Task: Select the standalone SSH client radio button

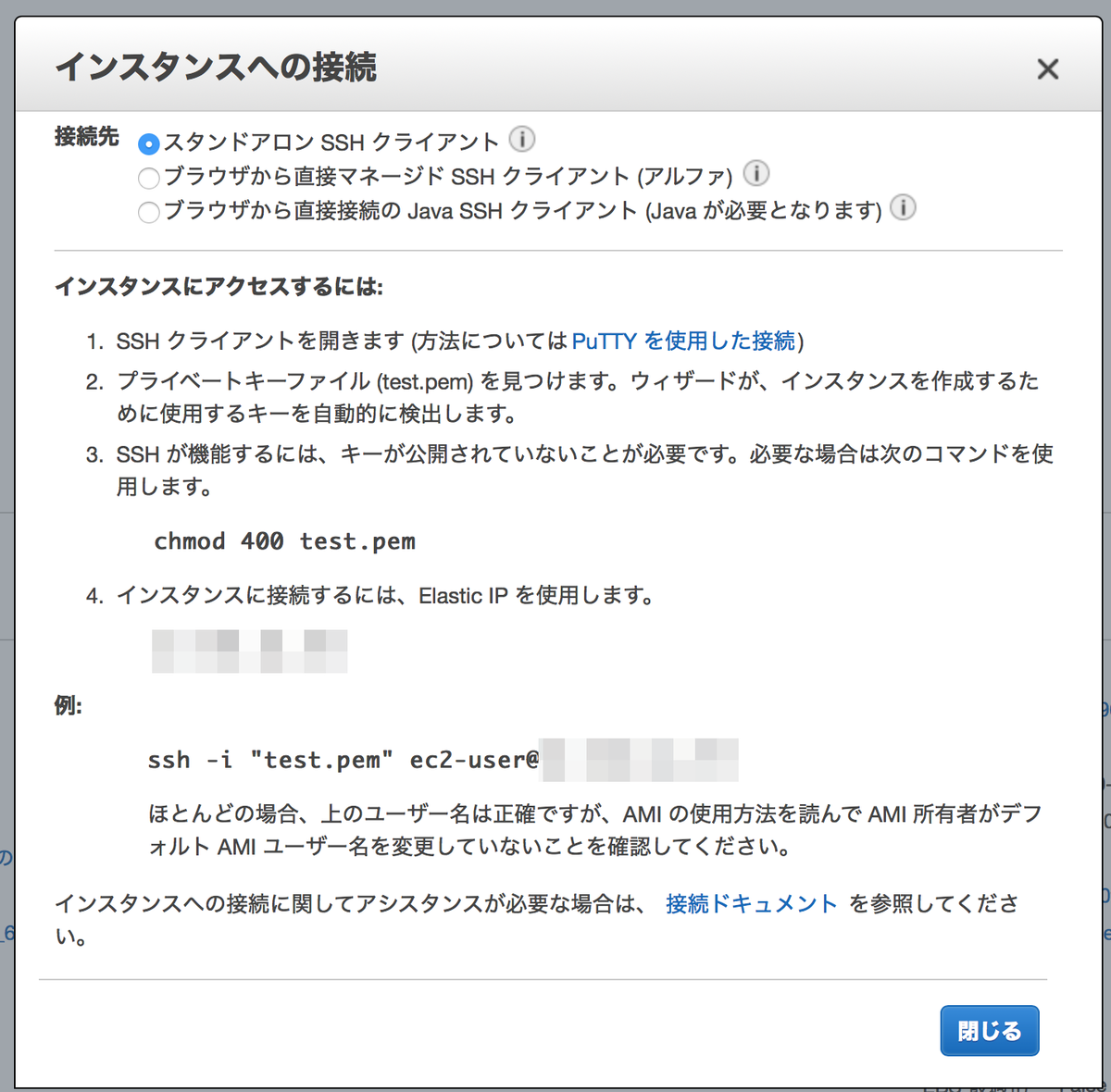Action: 148,144
